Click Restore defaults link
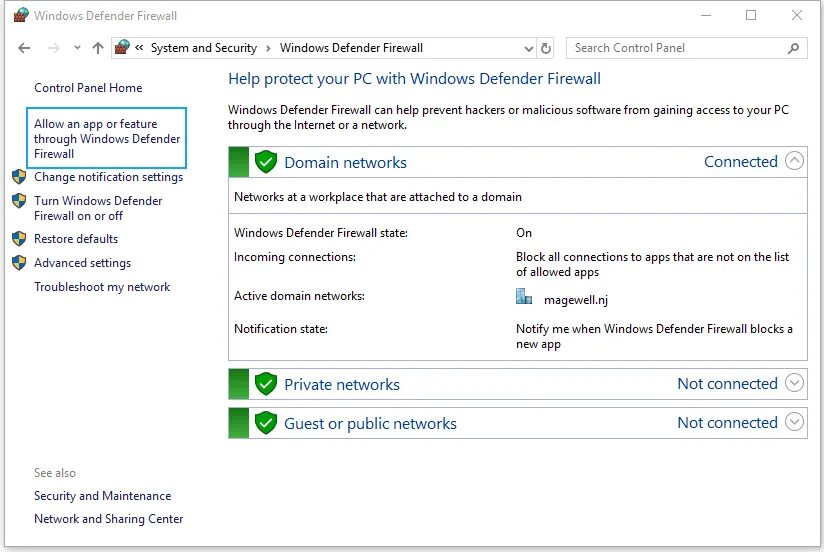This screenshot has height=552, width=824. 76,239
